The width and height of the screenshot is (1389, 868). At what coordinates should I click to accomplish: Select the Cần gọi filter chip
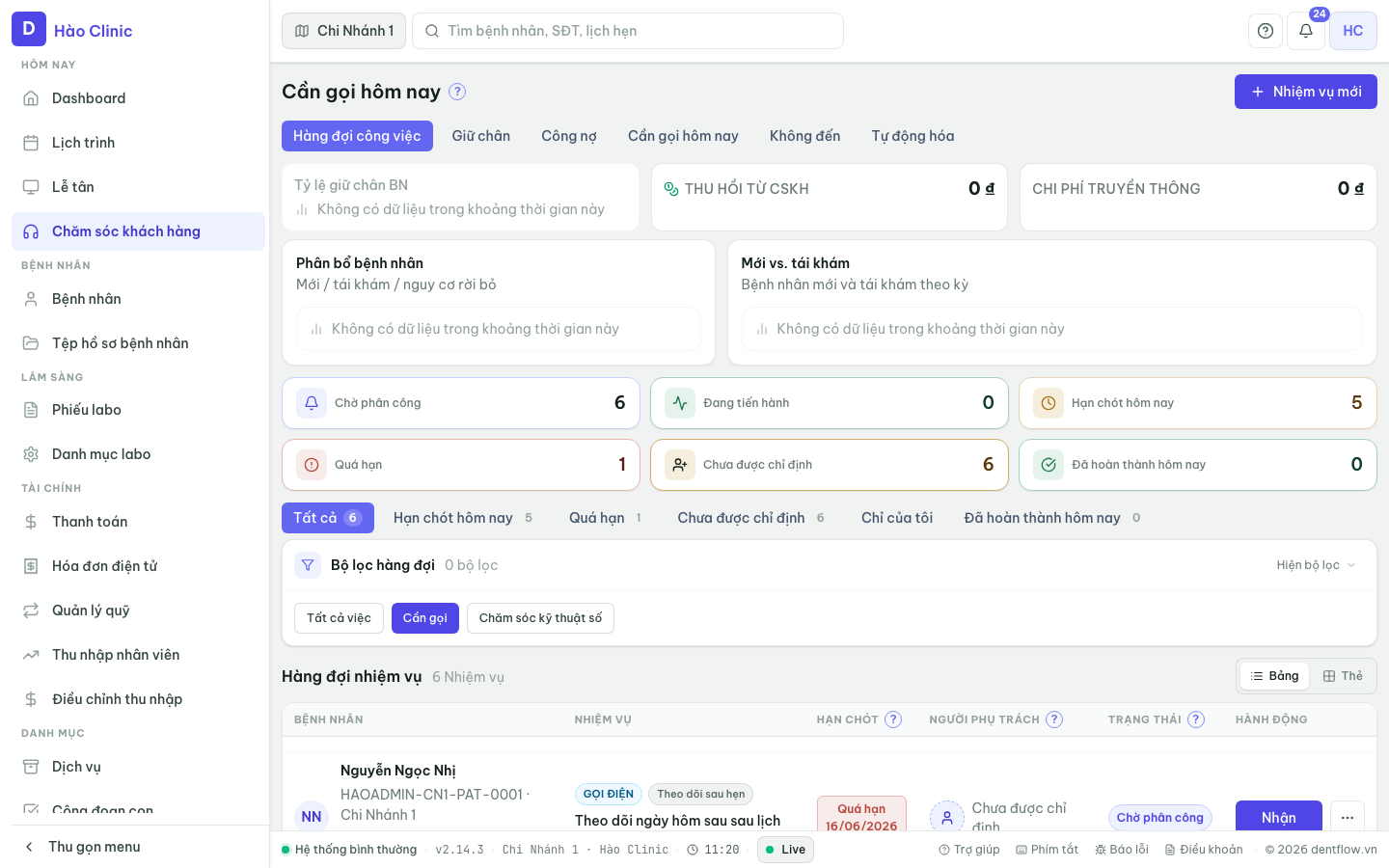[x=425, y=618]
